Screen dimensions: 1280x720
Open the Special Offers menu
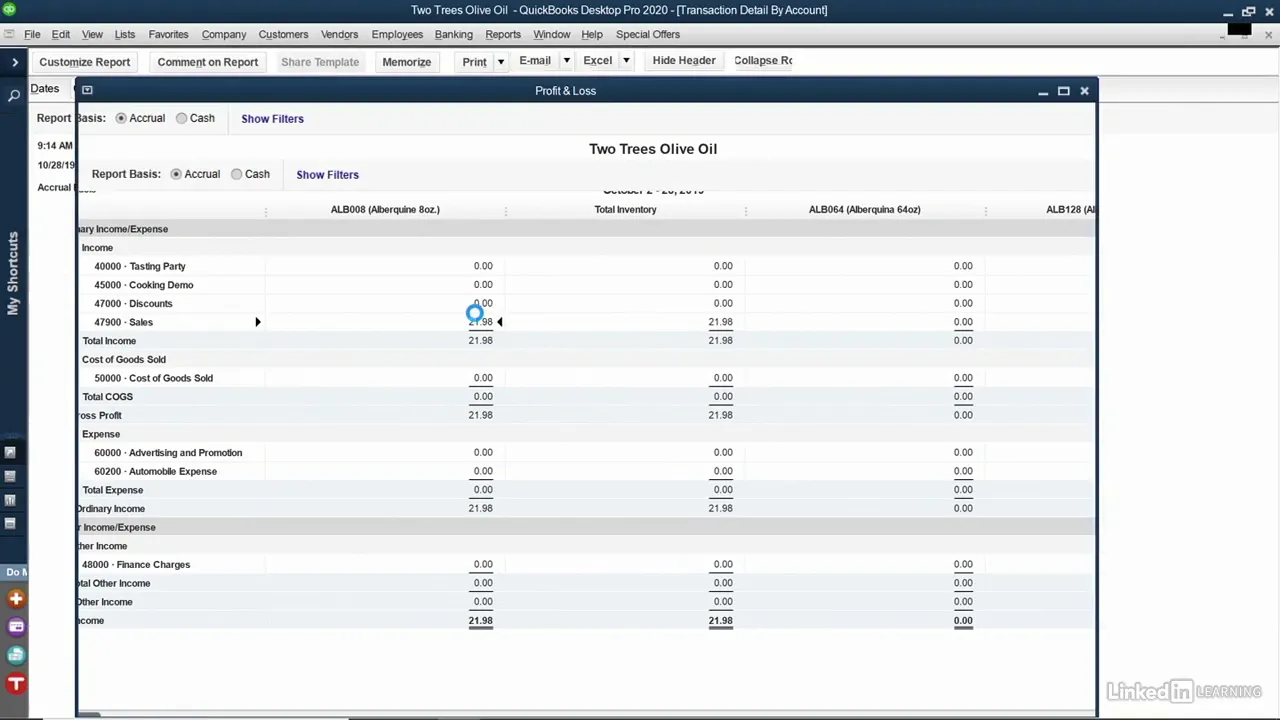[x=648, y=34]
